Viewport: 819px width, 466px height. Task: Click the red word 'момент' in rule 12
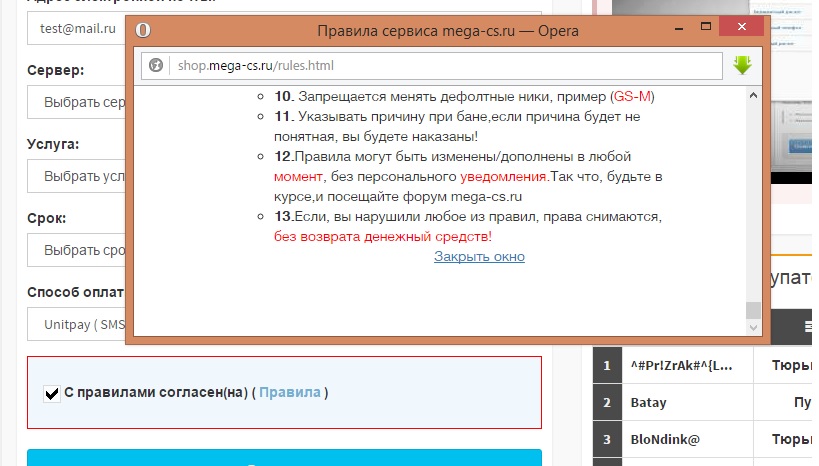tap(298, 177)
